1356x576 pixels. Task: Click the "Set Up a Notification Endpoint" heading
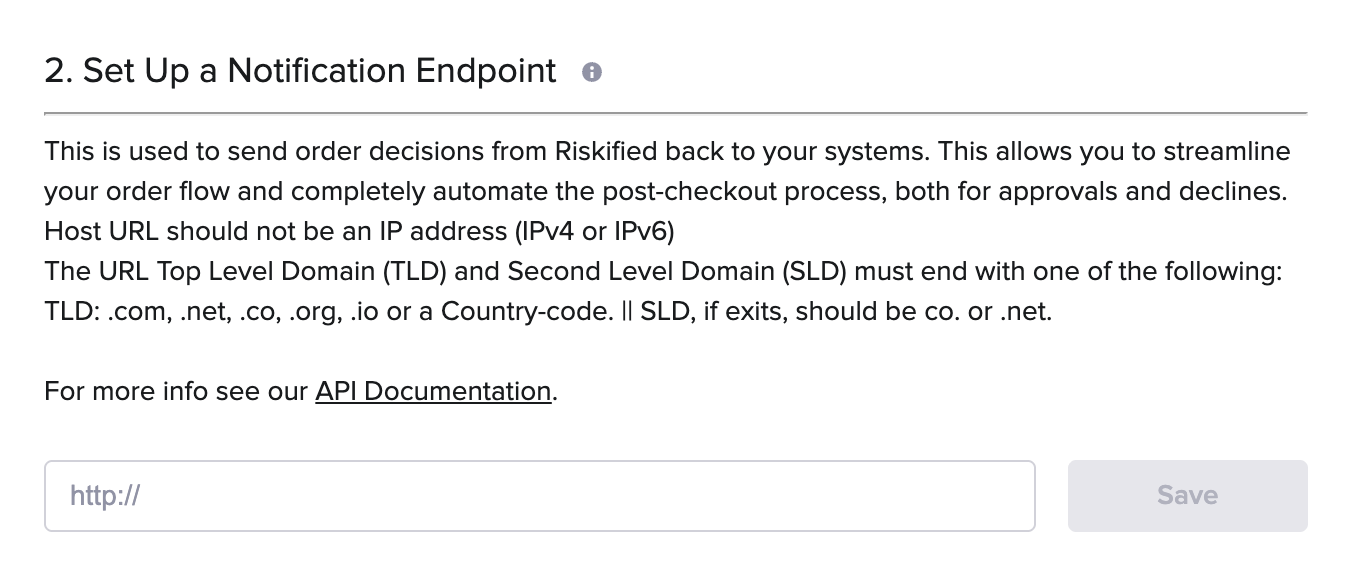319,71
